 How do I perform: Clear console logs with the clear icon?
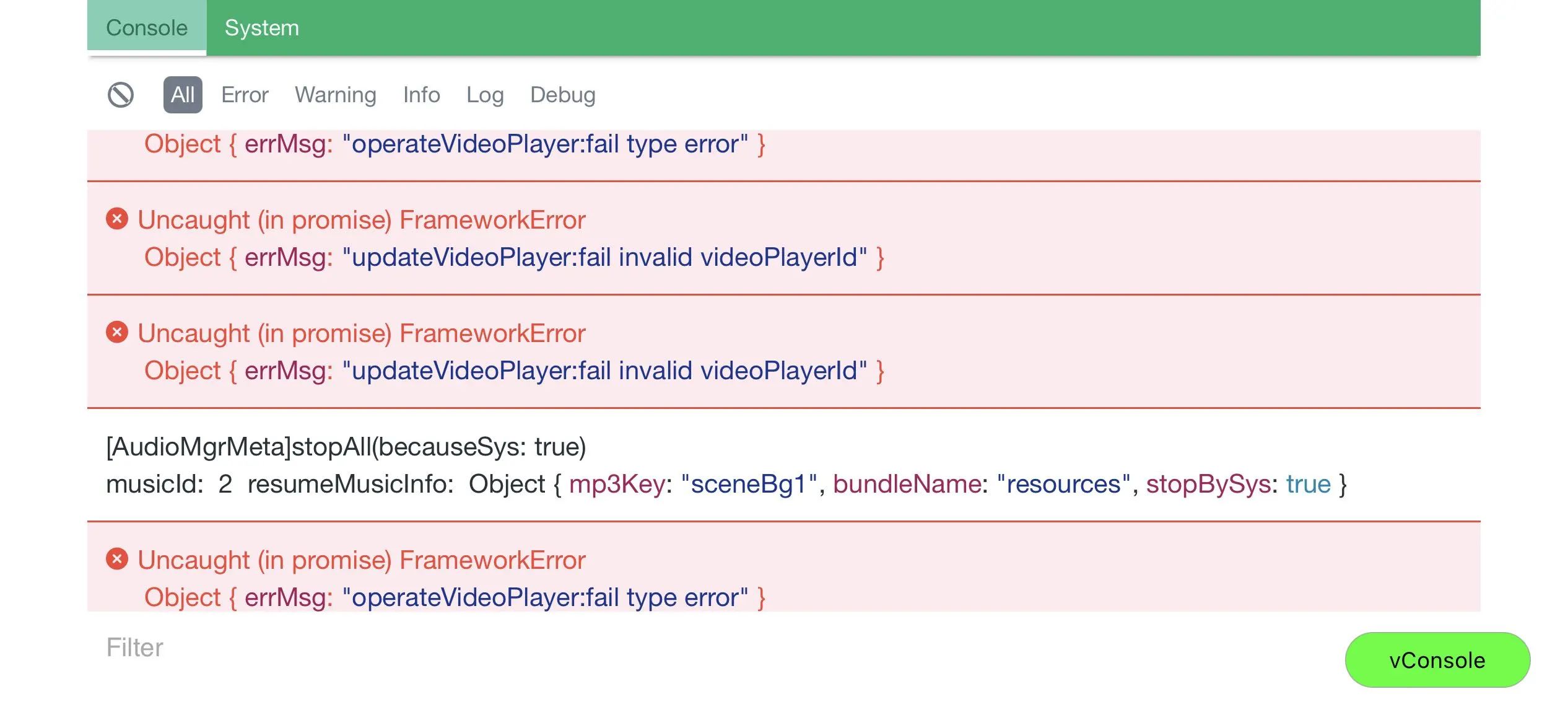click(120, 95)
